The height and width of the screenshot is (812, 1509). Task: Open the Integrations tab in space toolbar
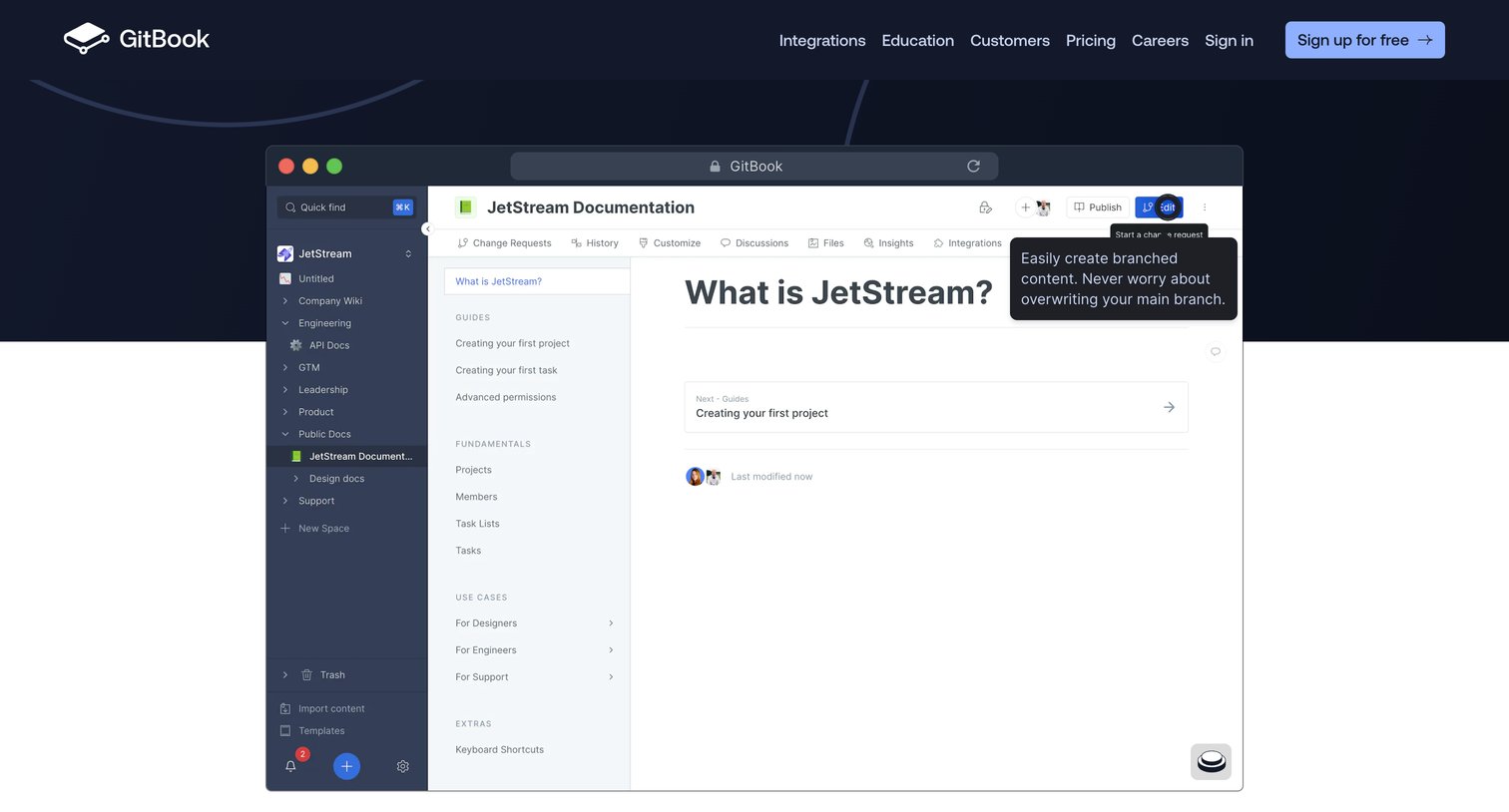click(x=967, y=243)
